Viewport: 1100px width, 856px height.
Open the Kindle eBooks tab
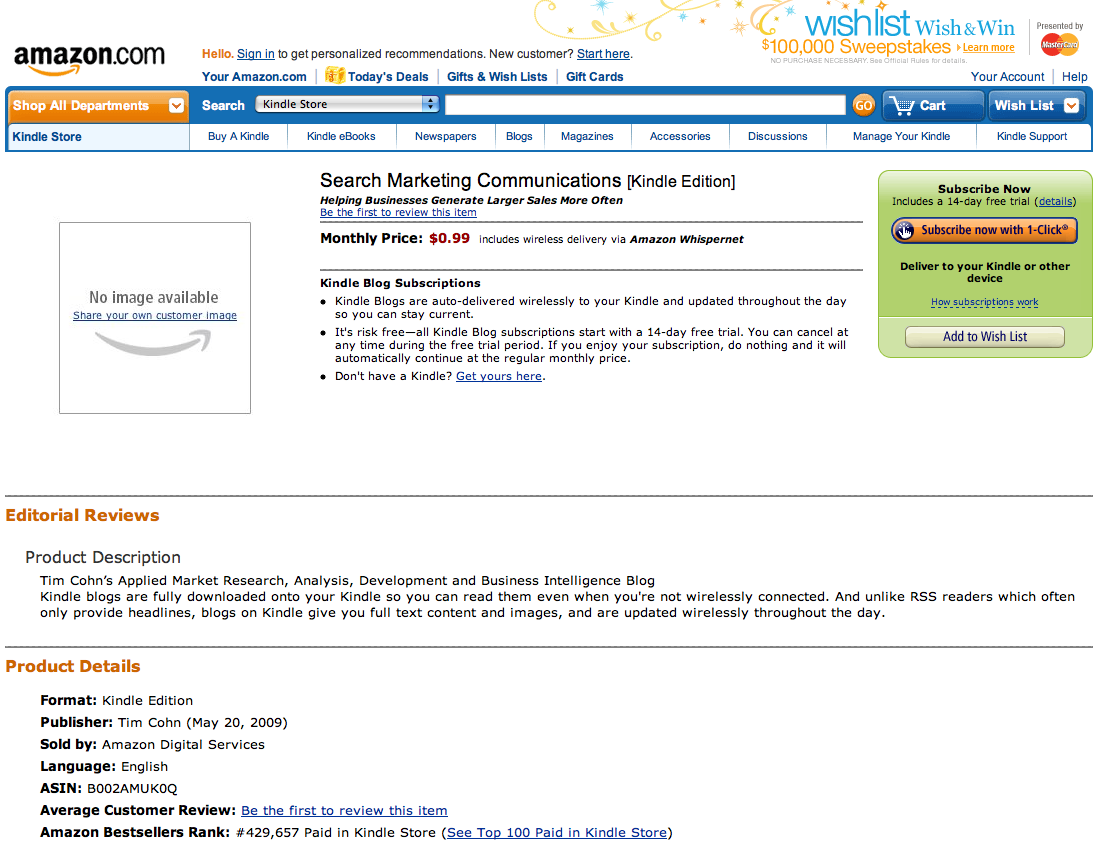point(341,136)
